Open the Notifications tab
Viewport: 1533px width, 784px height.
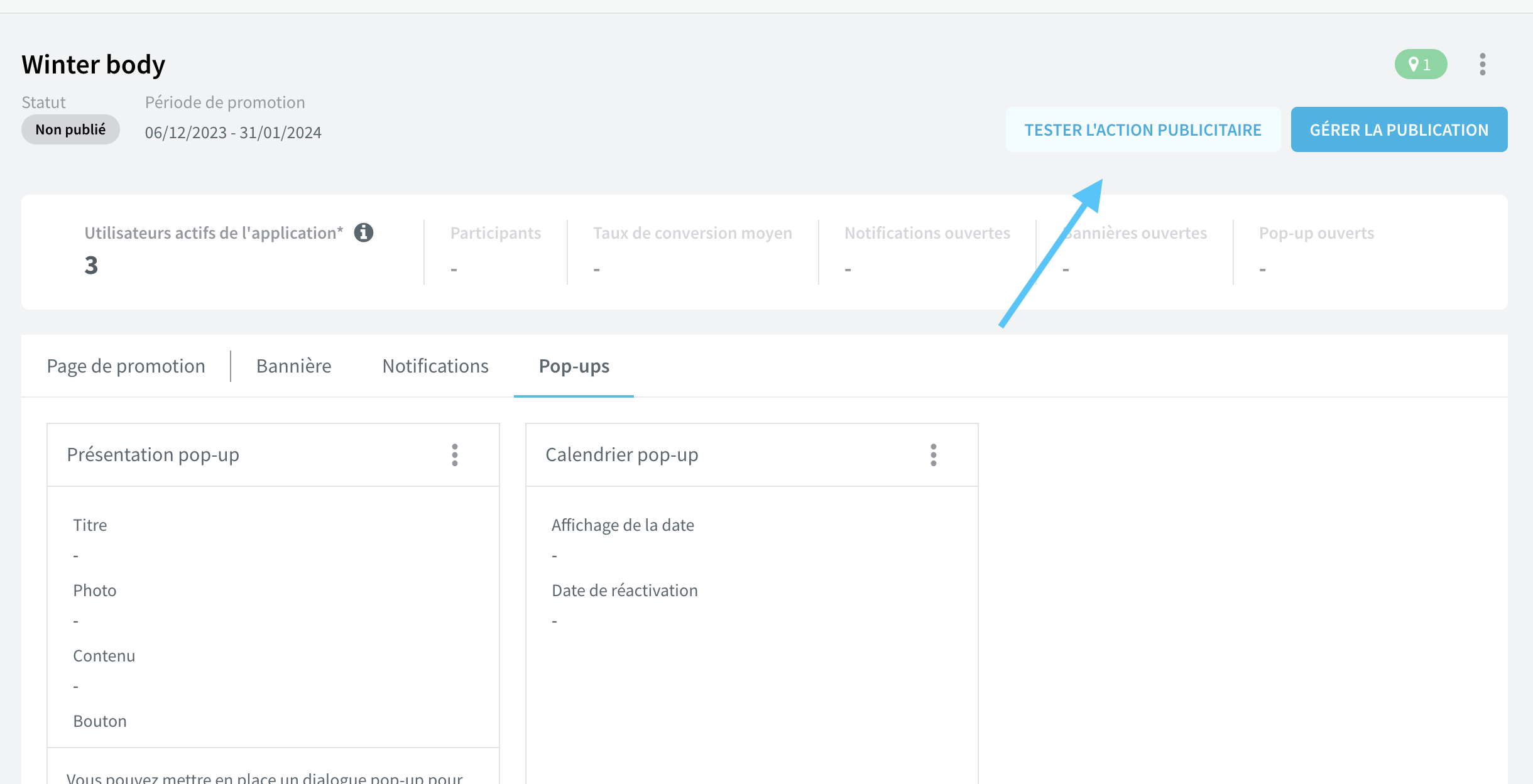435,366
